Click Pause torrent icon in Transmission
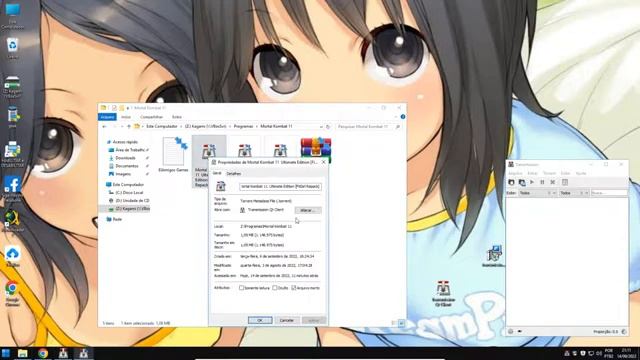The height and width of the screenshot is (360, 640). click(x=542, y=182)
